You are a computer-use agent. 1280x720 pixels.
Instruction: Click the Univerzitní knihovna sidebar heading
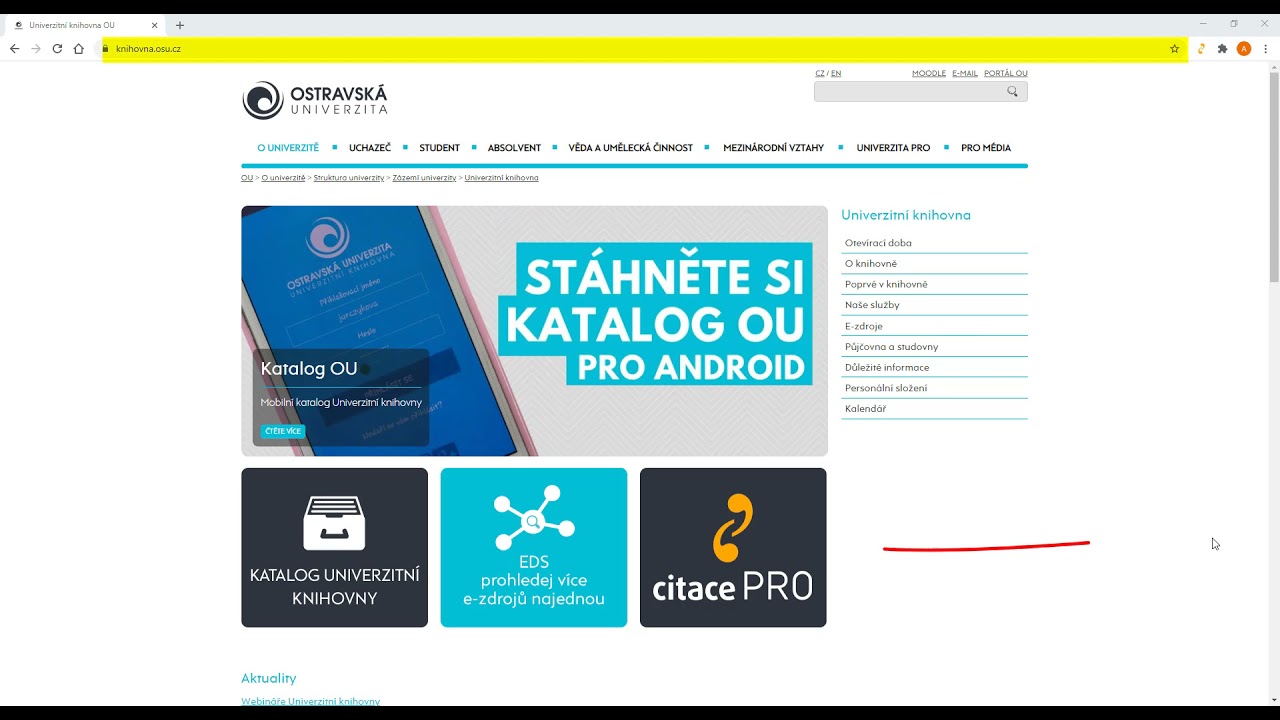click(x=906, y=215)
